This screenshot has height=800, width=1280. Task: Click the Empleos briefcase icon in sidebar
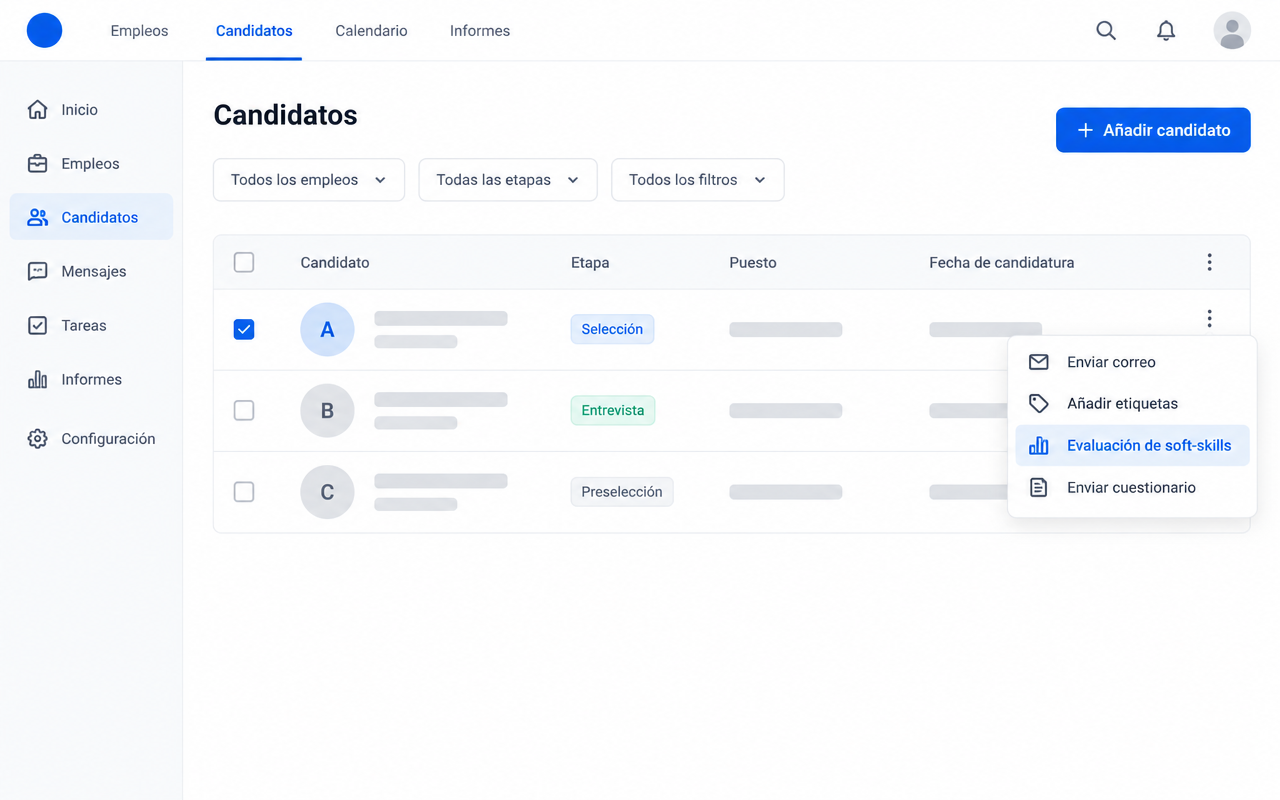point(38,164)
